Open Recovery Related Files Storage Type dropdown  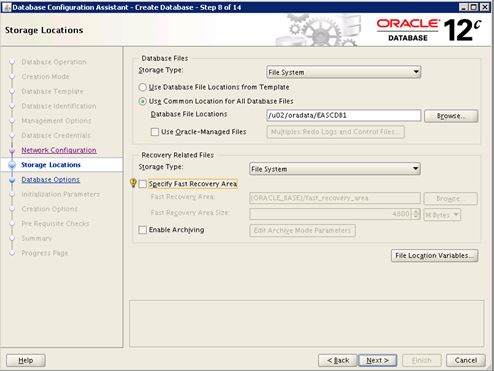(x=335, y=169)
